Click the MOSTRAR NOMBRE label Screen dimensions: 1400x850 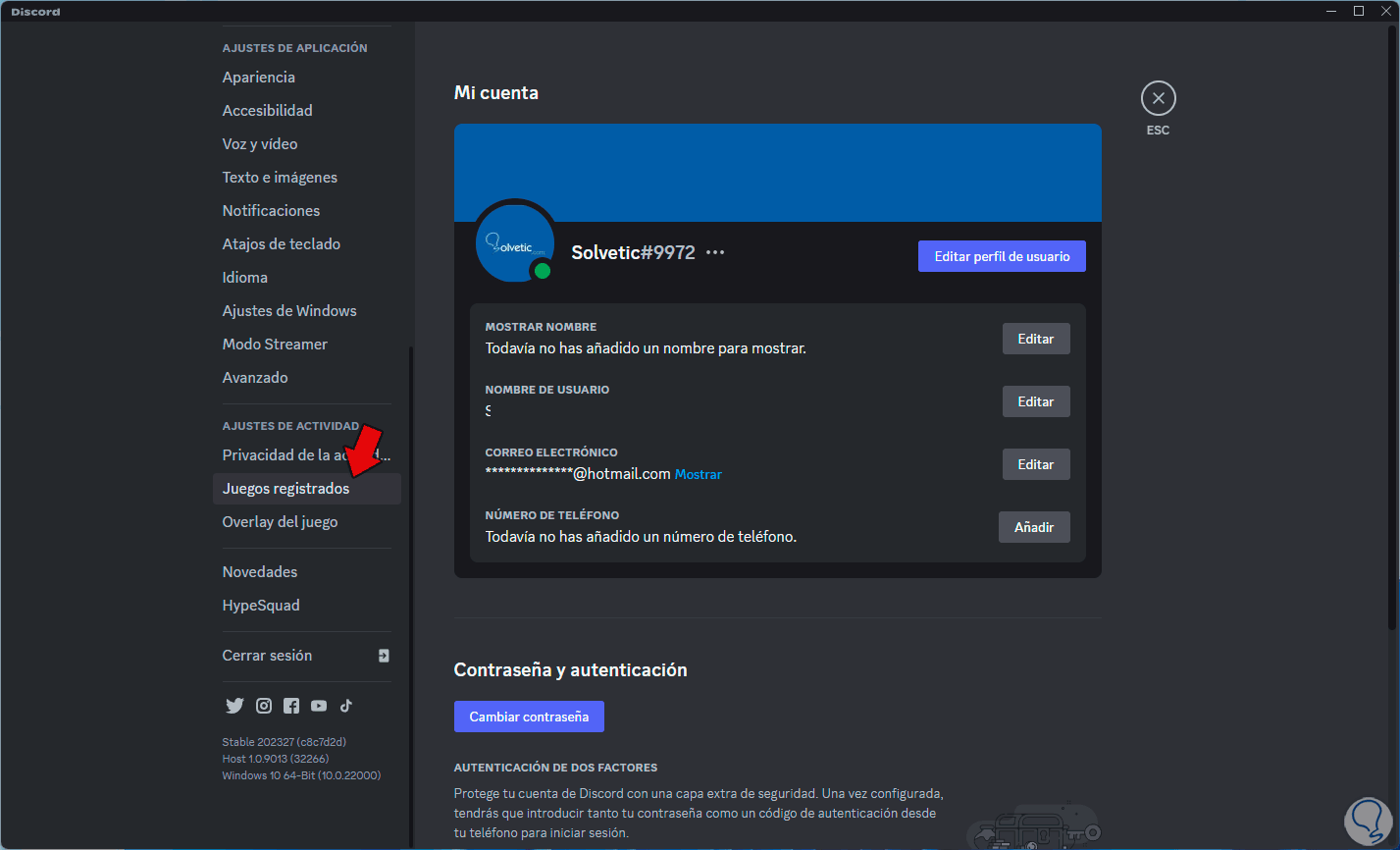542,327
